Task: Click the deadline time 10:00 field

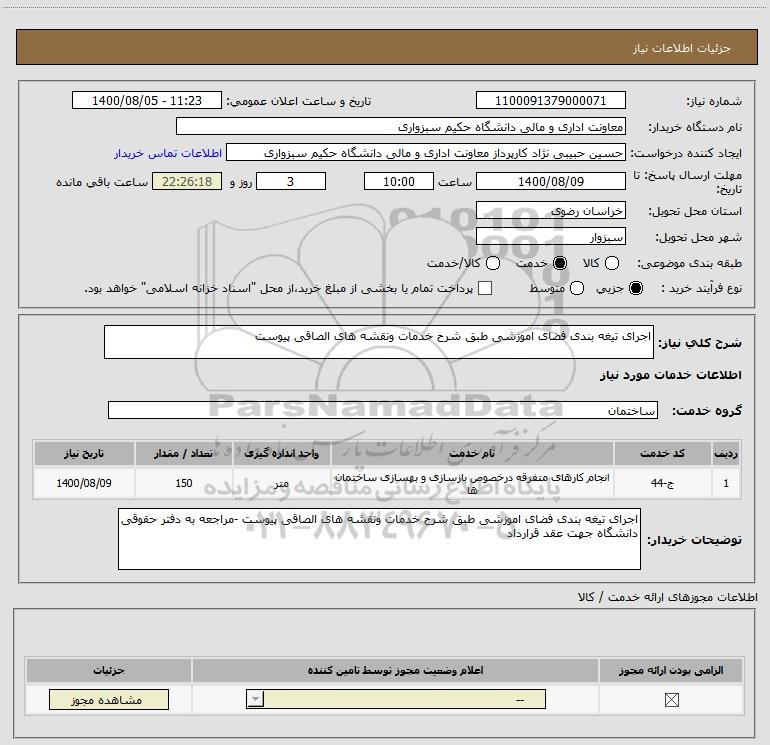Action: coord(399,181)
